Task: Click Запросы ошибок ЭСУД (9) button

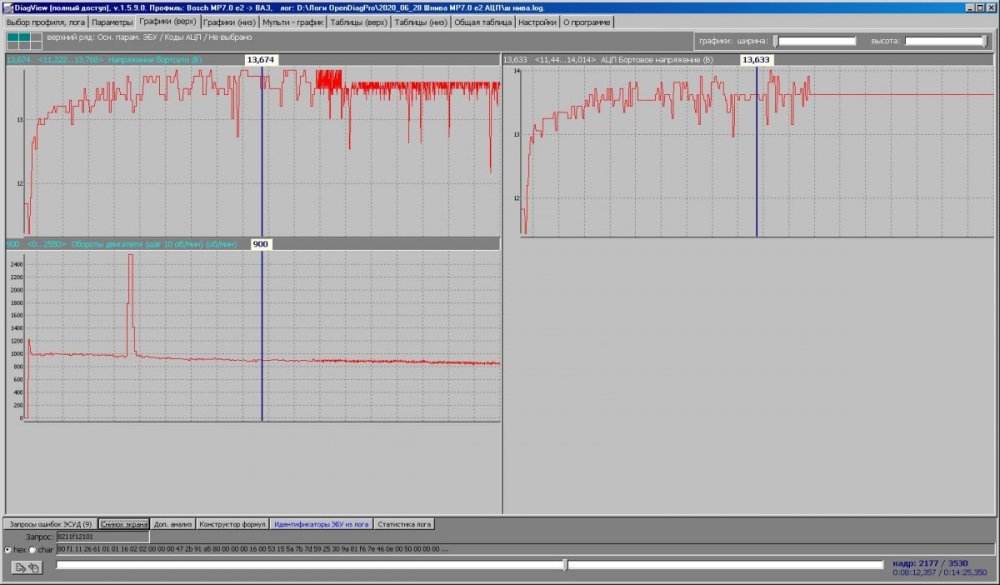Action: point(49,524)
